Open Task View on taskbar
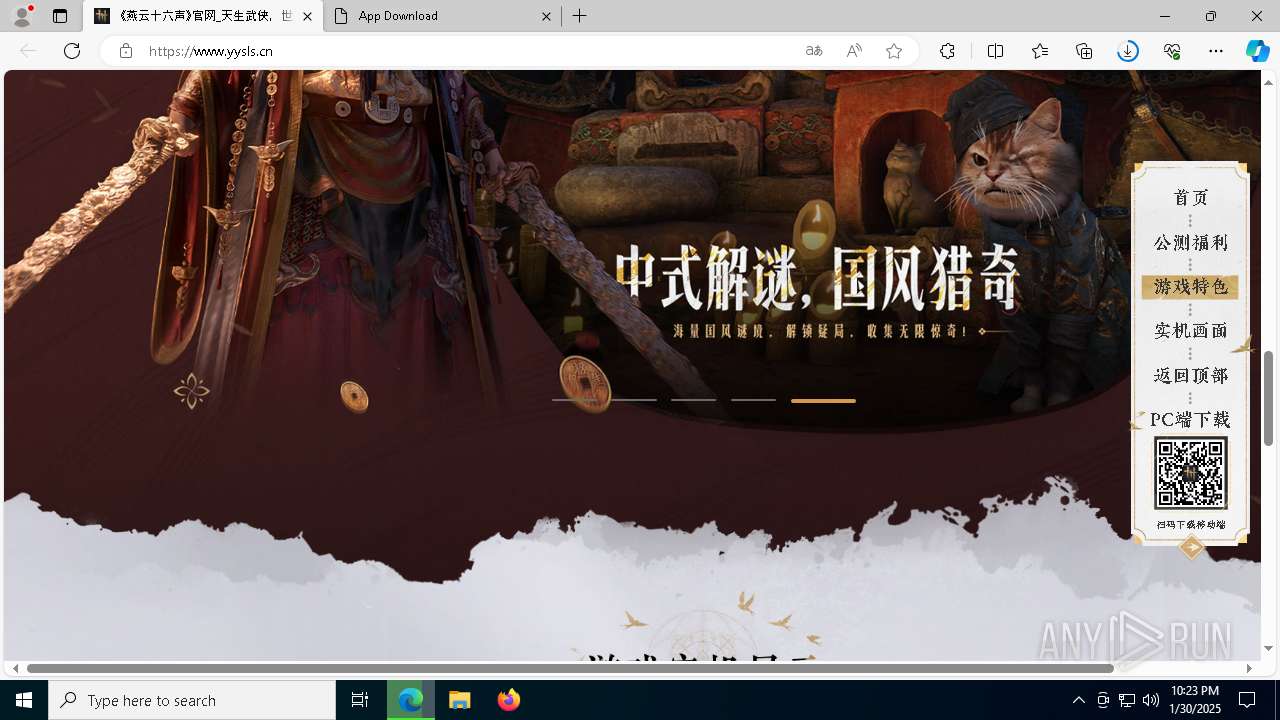The width and height of the screenshot is (1280, 720). tap(360, 700)
